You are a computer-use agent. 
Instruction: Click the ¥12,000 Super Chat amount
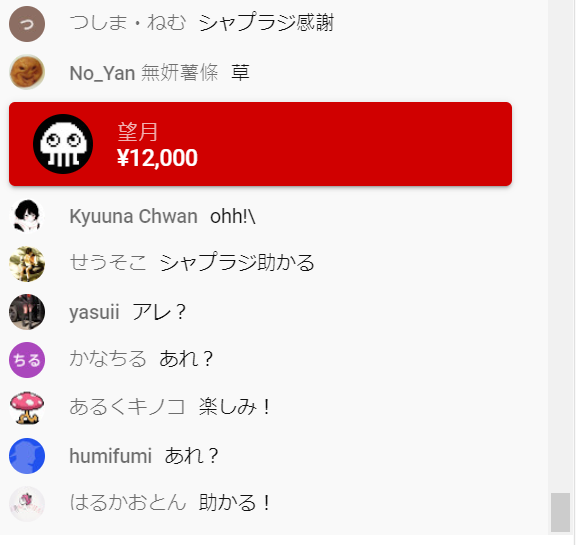click(x=157, y=158)
